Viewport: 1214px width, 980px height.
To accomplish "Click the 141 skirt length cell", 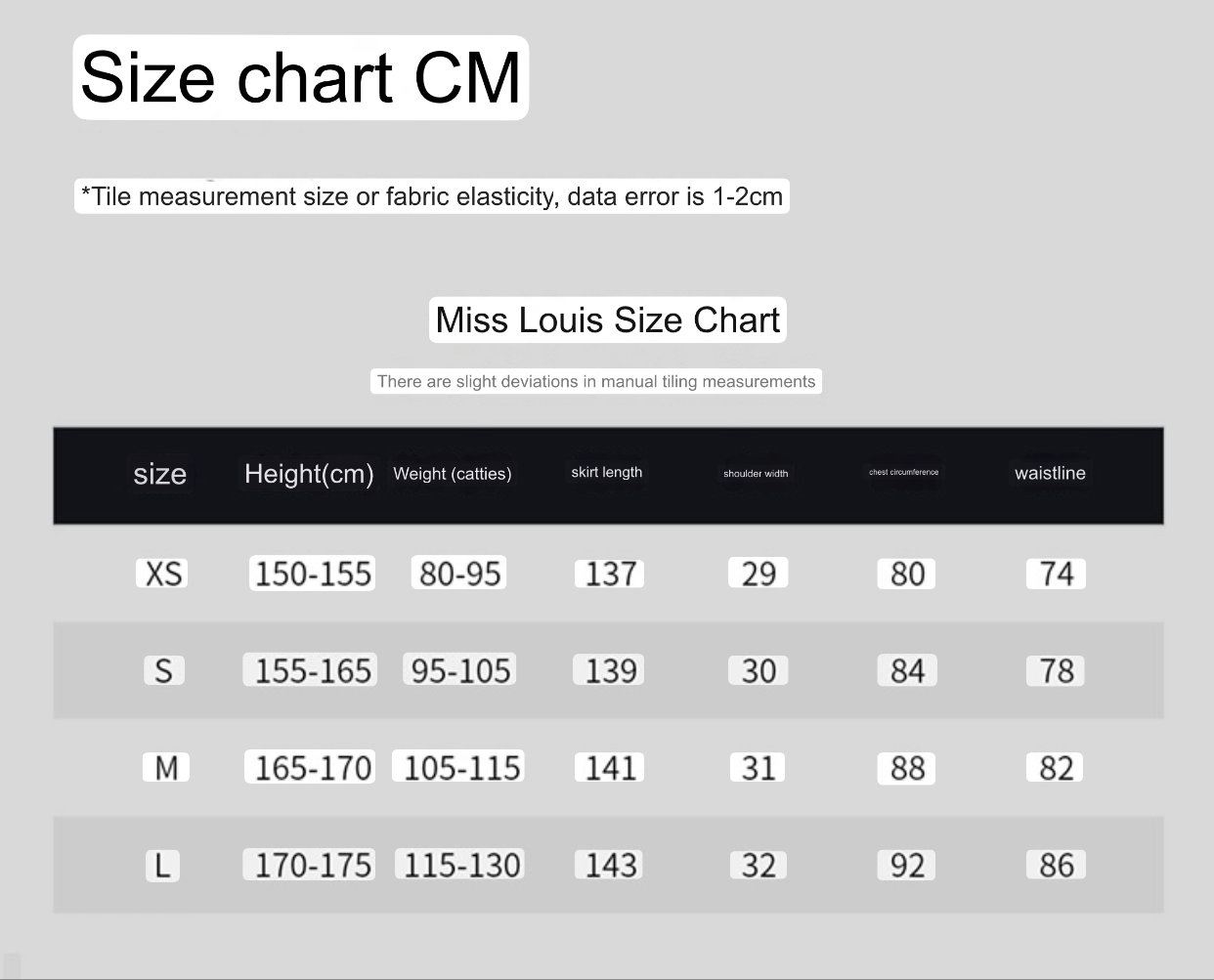I will pyautogui.click(x=610, y=767).
